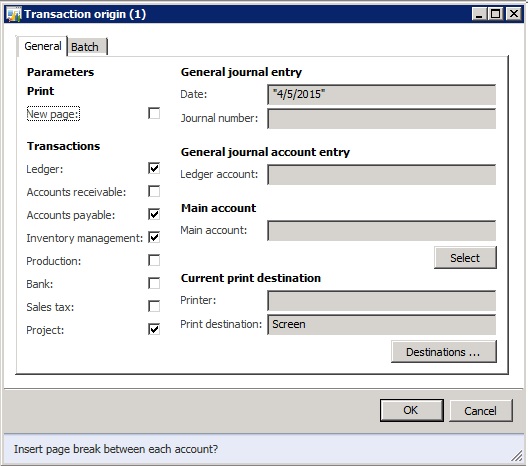Click the Journal number field

coord(382,119)
